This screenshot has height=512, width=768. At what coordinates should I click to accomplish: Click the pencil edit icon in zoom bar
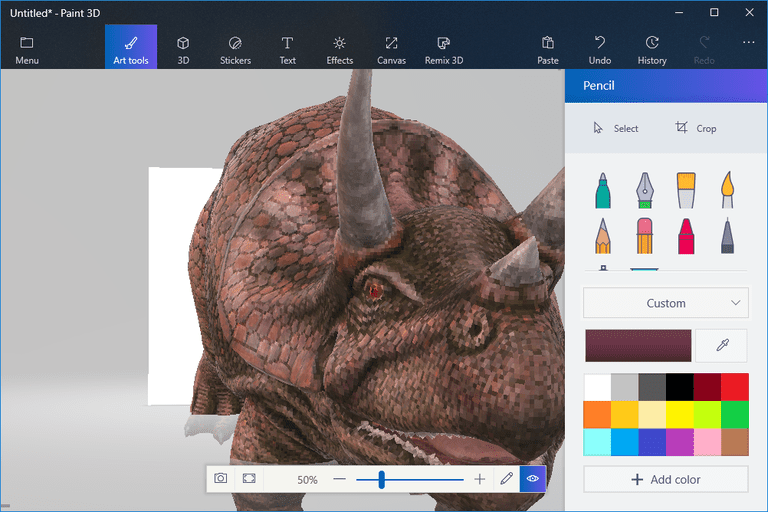[506, 478]
